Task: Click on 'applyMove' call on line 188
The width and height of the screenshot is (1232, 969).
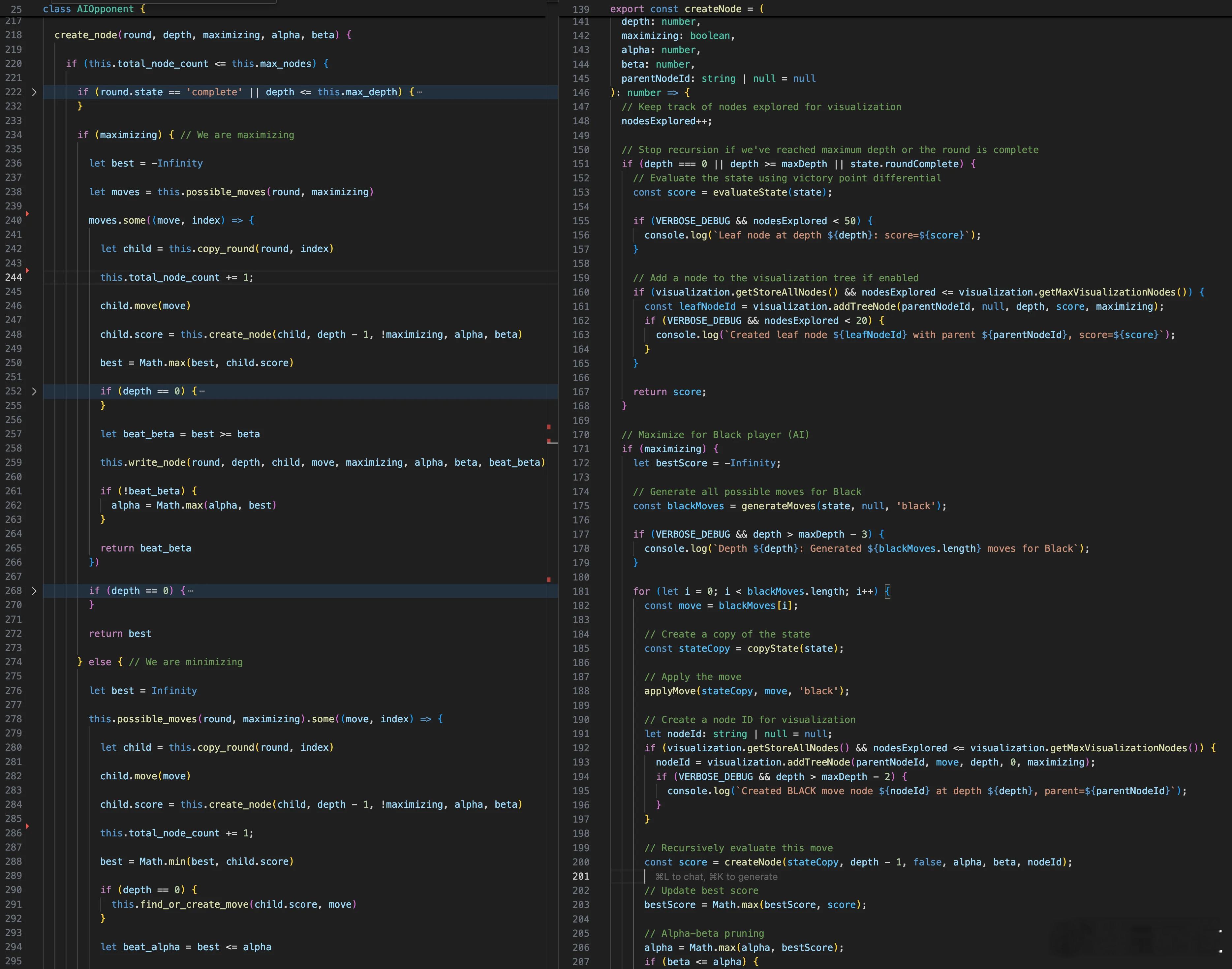Action: [670, 691]
